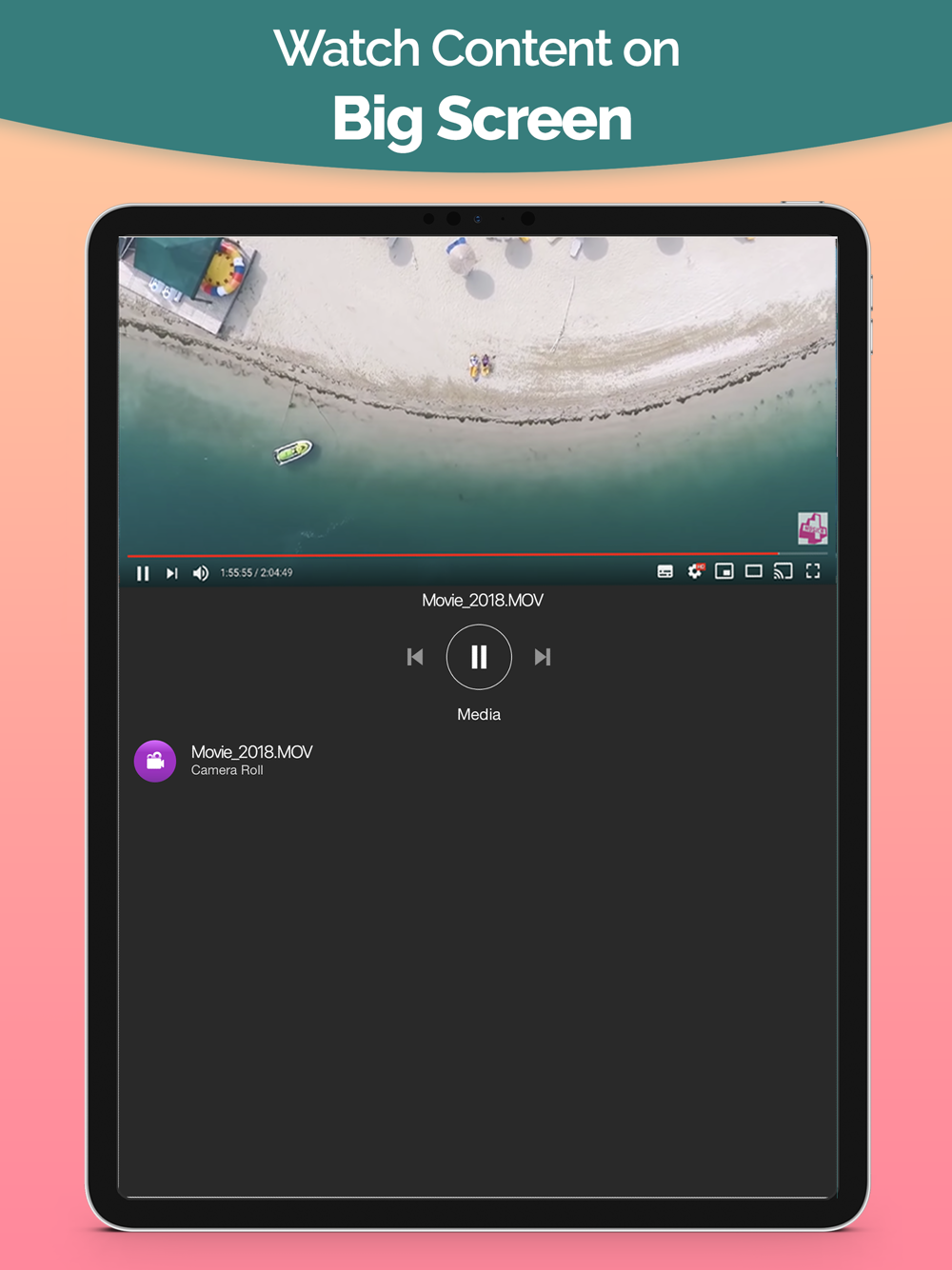Click the Camera Roll subtitle
Screen dimensions: 952x1270
pyautogui.click(x=227, y=770)
